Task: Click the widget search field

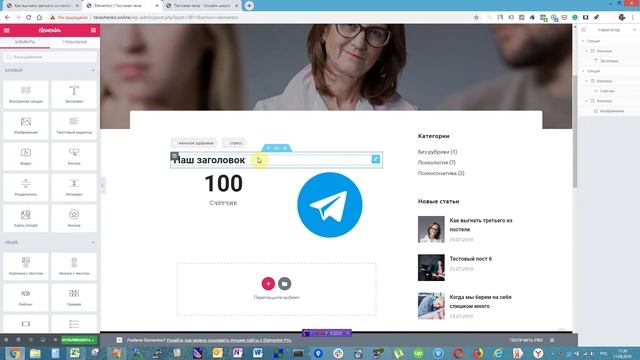Action: click(x=50, y=57)
